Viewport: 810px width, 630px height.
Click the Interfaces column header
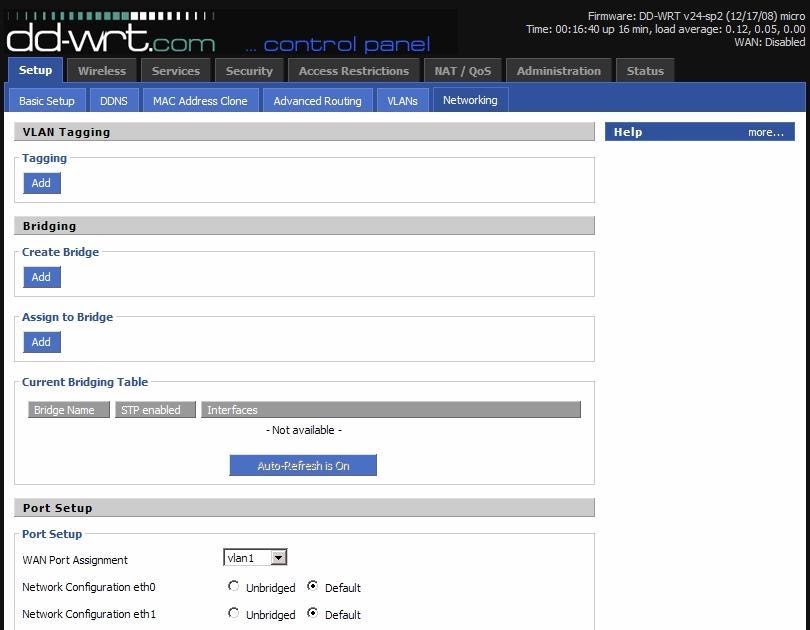point(391,410)
